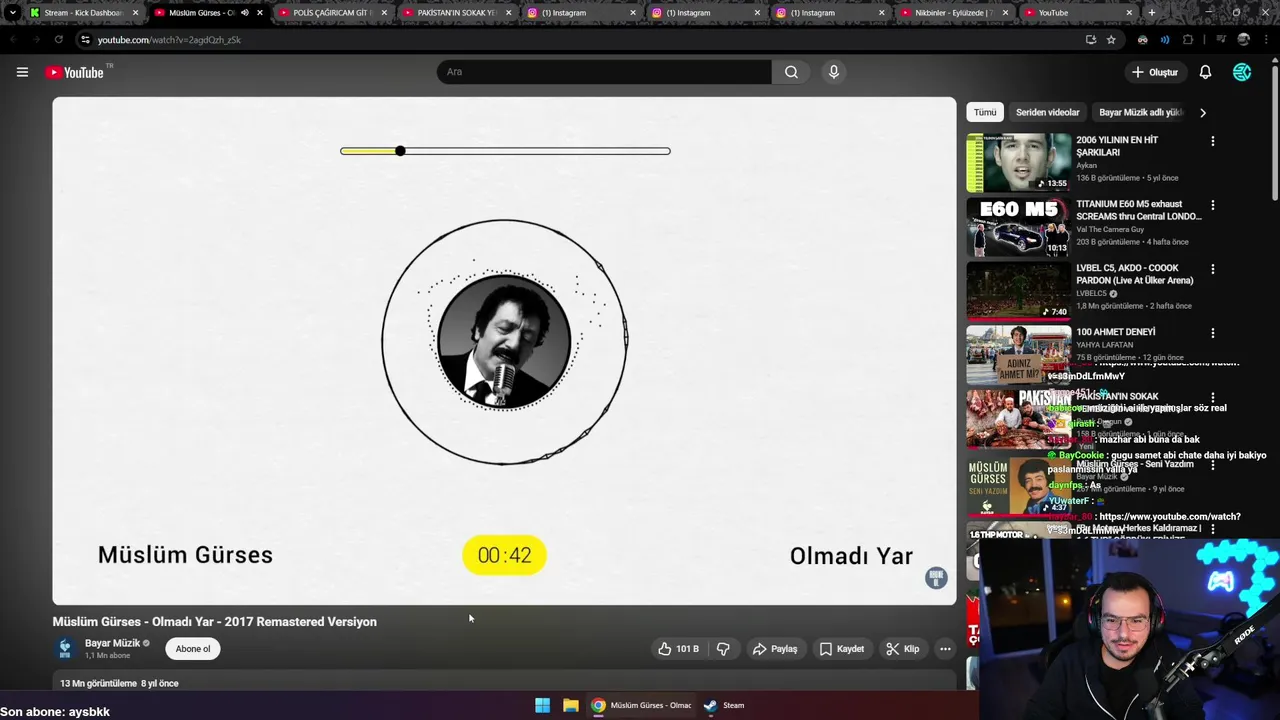Close the POLİS ÇAĞIRICAM GİT tab
This screenshot has height=720, width=1280.
point(384,13)
